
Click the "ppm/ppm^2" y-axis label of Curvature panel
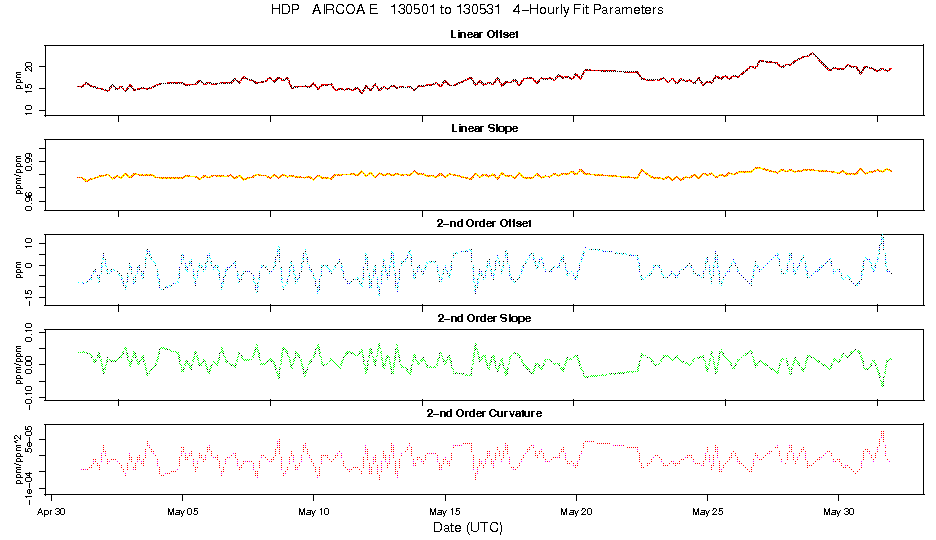pos(18,457)
